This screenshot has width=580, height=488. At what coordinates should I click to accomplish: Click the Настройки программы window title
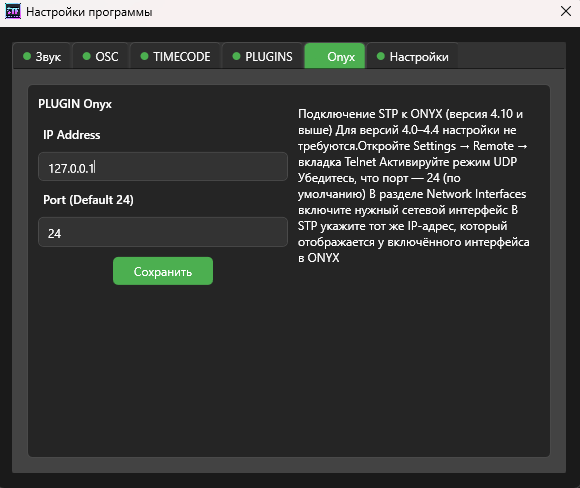pos(89,12)
